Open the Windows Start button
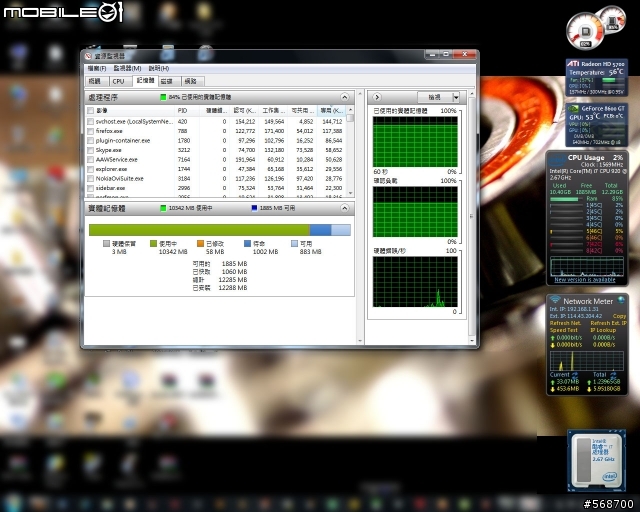640x512 pixels. pyautogui.click(x=13, y=503)
